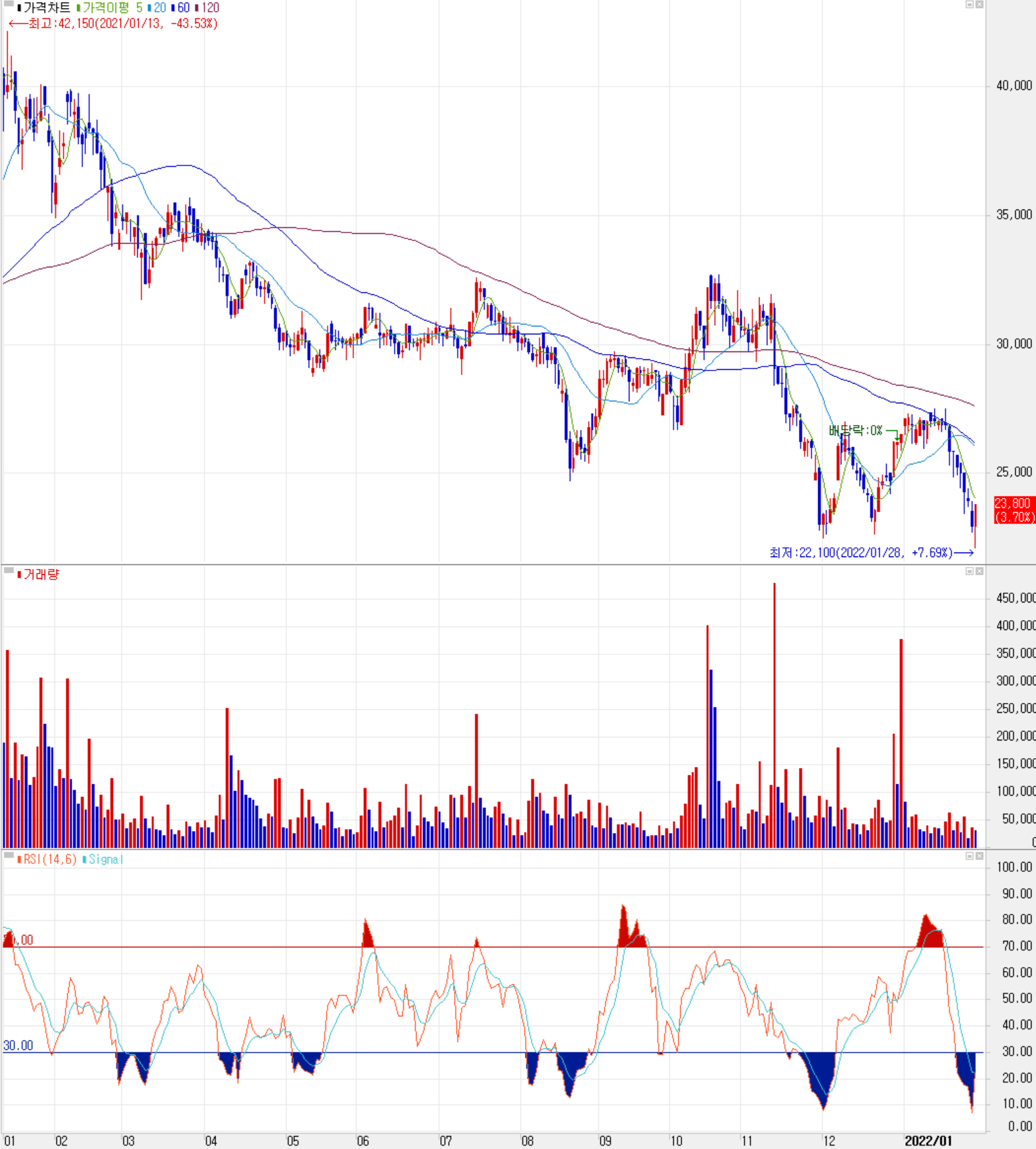Image resolution: width=1036 pixels, height=1149 pixels.
Task: Click the 25,000 price axis label
Action: (x=1014, y=472)
